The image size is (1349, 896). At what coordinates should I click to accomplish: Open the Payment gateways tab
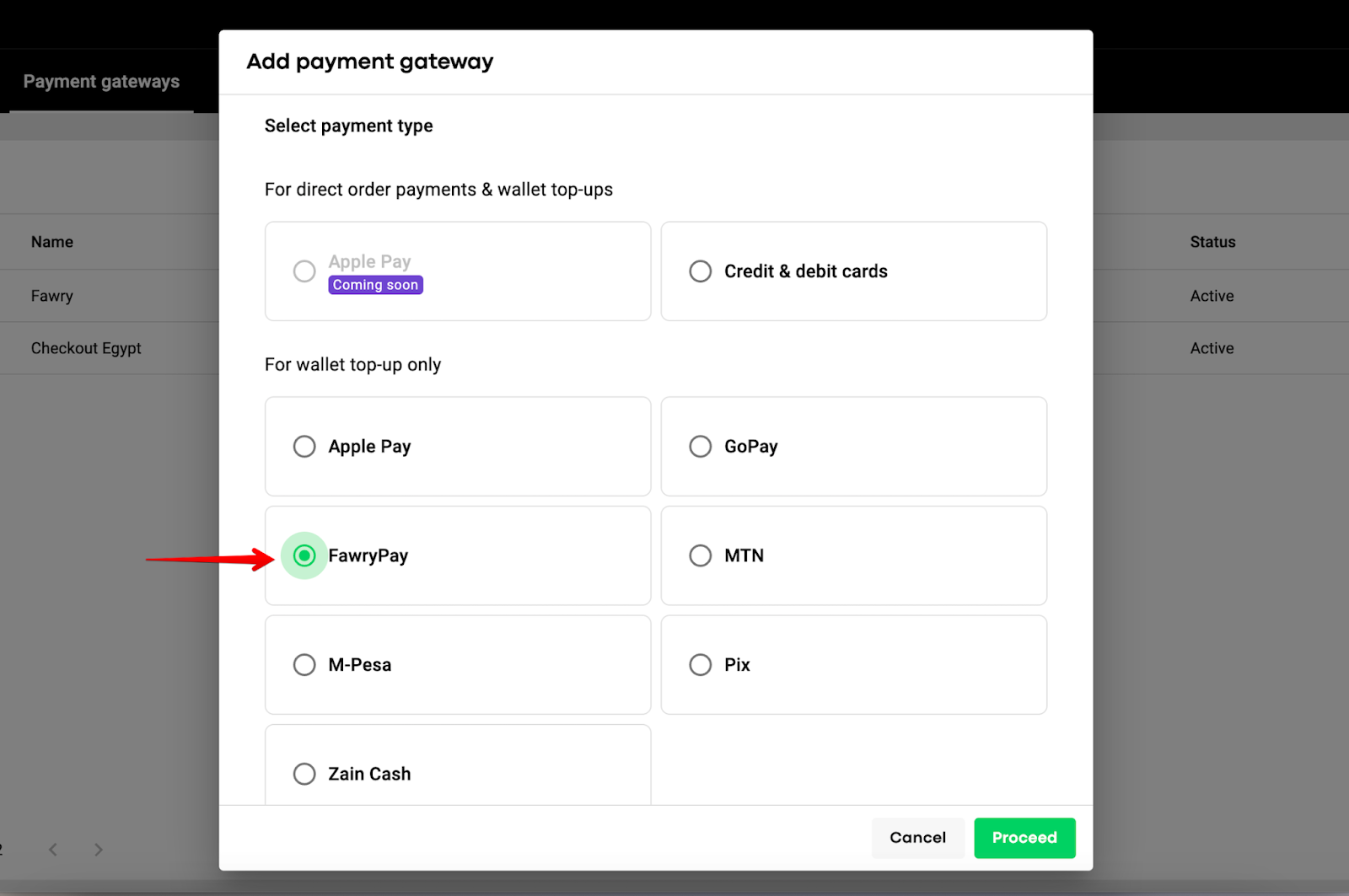pyautogui.click(x=101, y=82)
